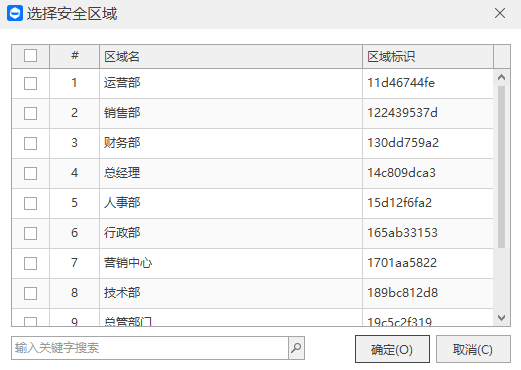This screenshot has height=370, width=521.
Task: Check the box for 技术部
Action: (x=30, y=293)
